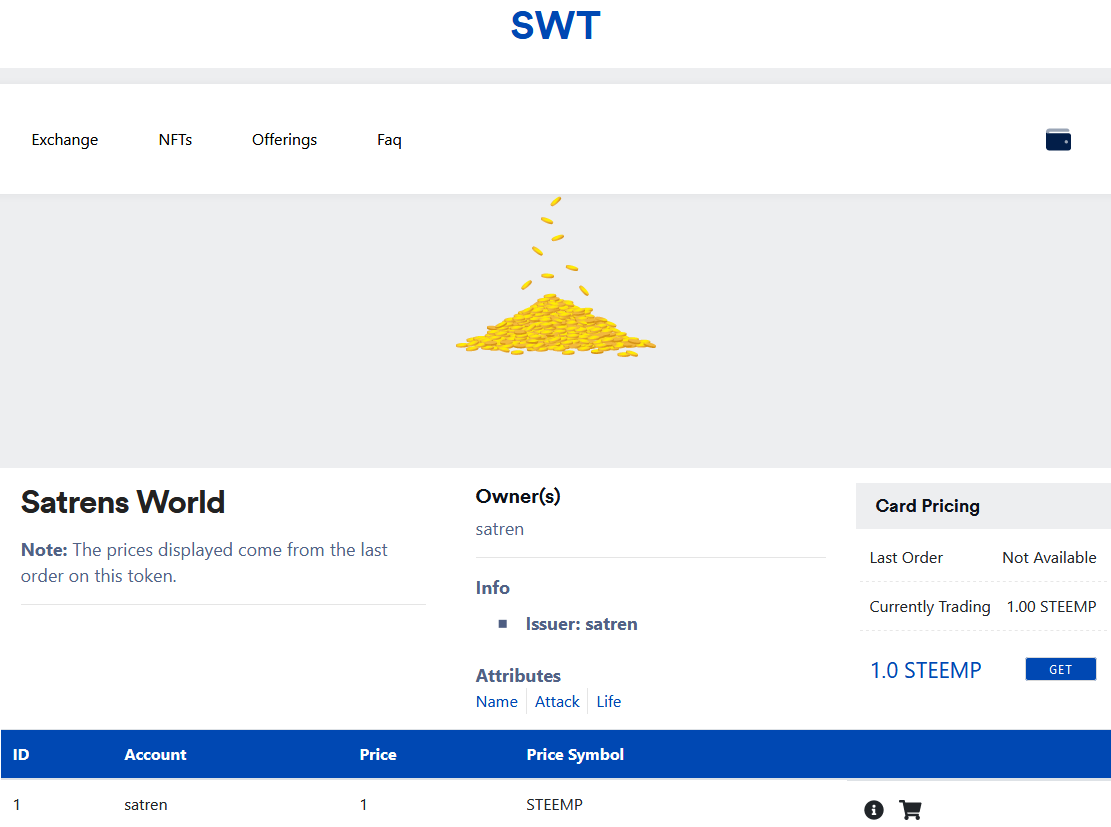
Task: Select the Name attribute link
Action: pyautogui.click(x=497, y=702)
